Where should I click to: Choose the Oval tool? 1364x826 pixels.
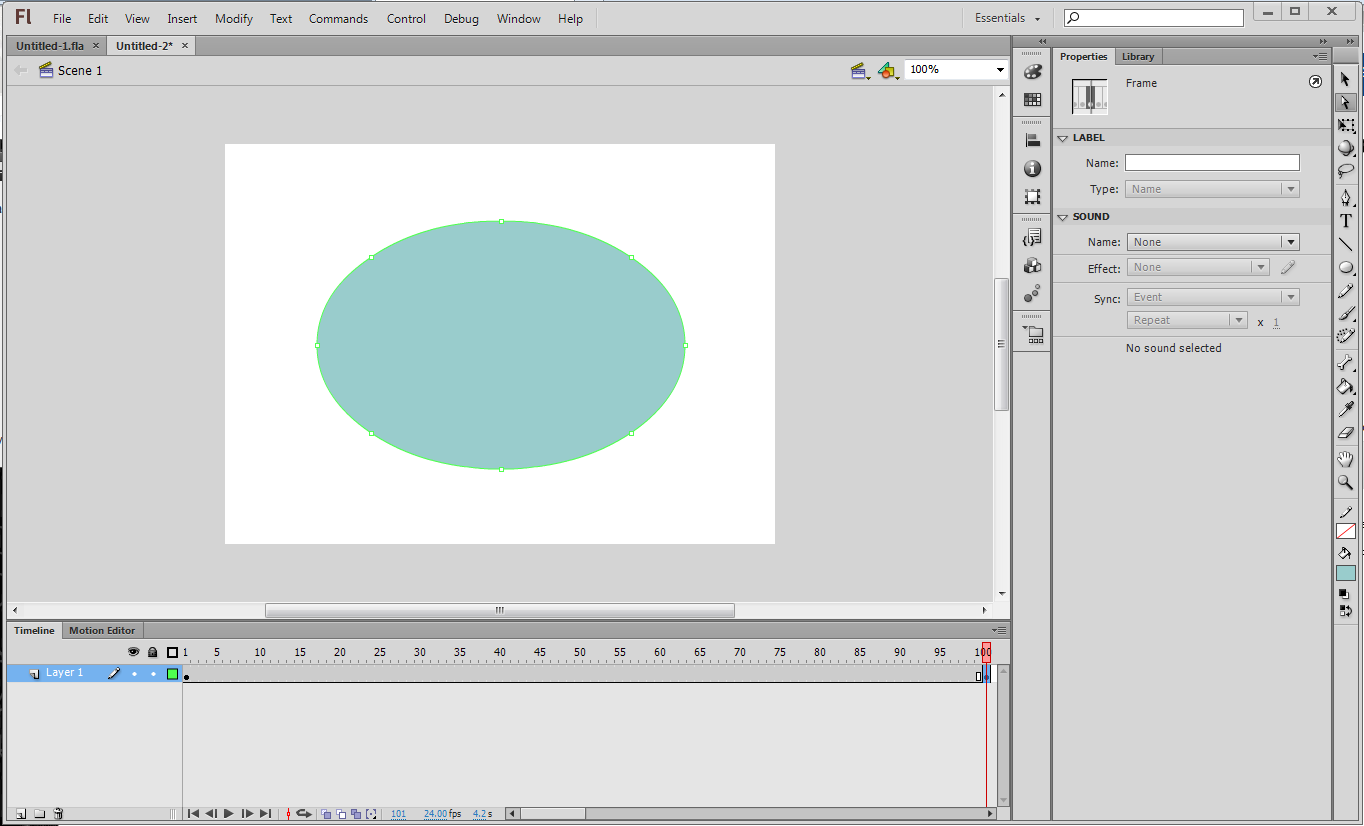click(1345, 268)
